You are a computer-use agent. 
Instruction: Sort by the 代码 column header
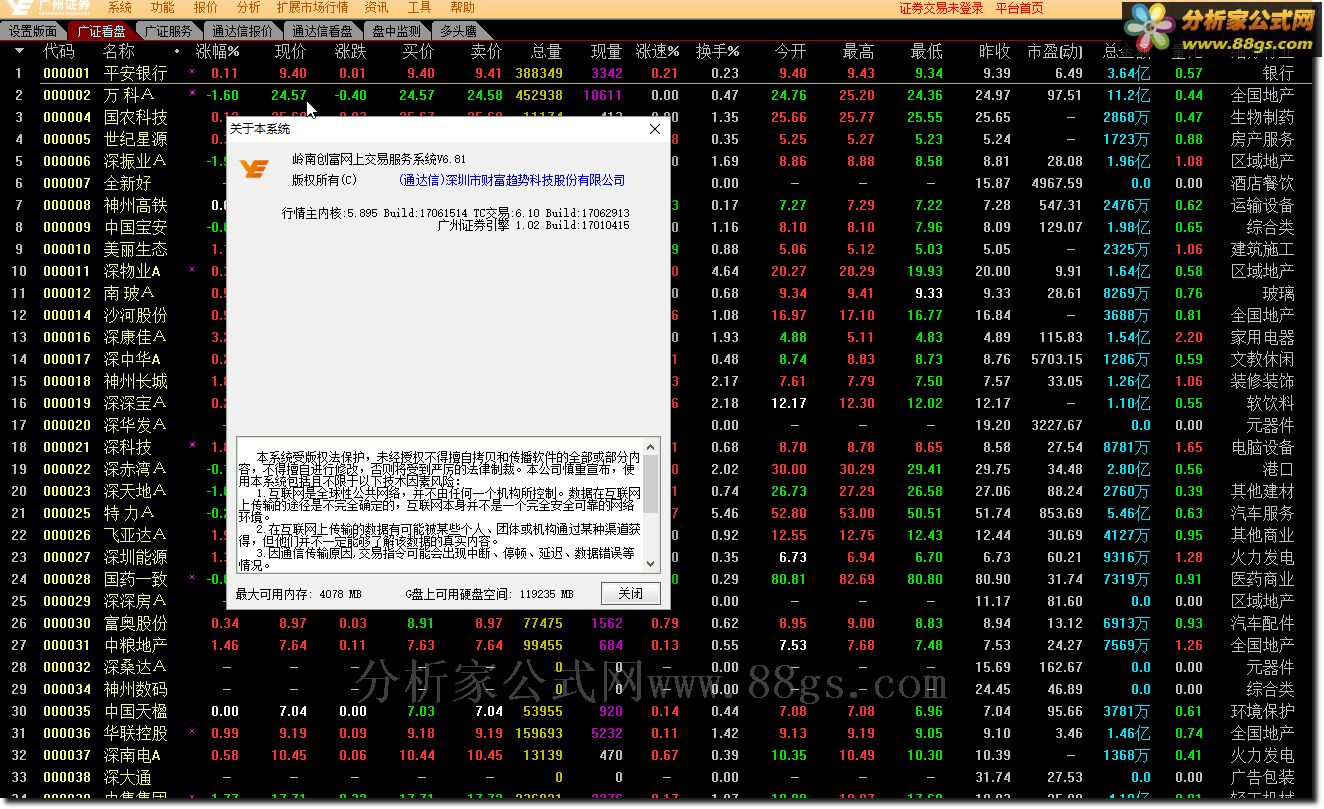coord(59,51)
